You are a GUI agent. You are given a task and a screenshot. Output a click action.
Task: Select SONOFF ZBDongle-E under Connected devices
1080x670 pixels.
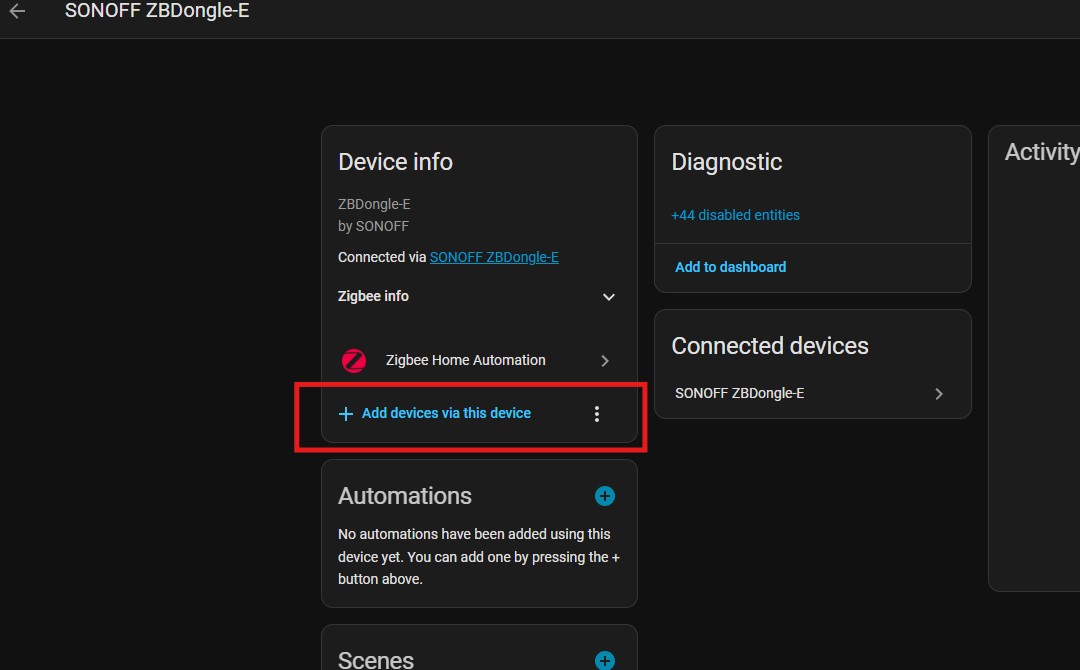pyautogui.click(x=740, y=394)
